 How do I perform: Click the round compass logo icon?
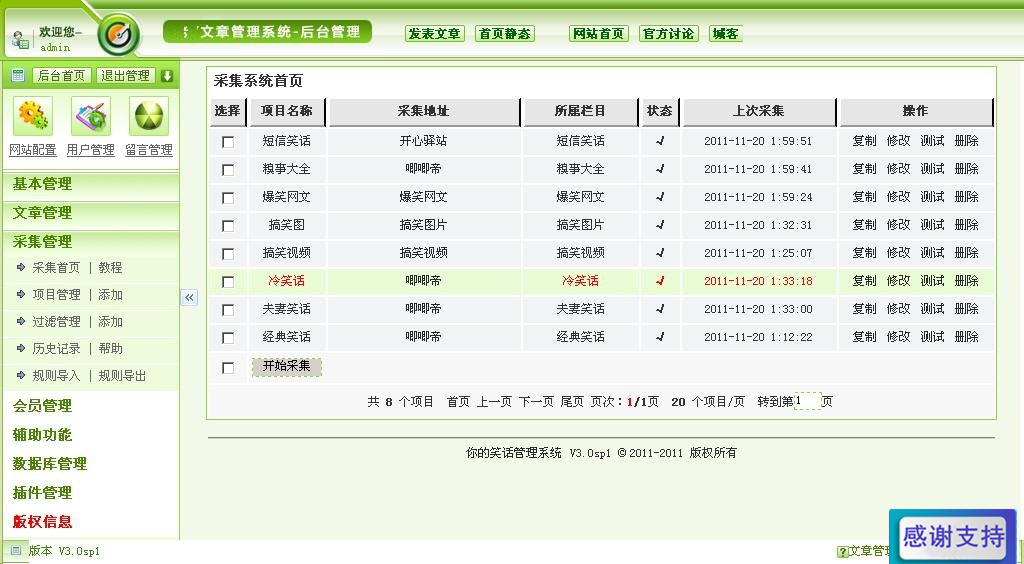(119, 34)
